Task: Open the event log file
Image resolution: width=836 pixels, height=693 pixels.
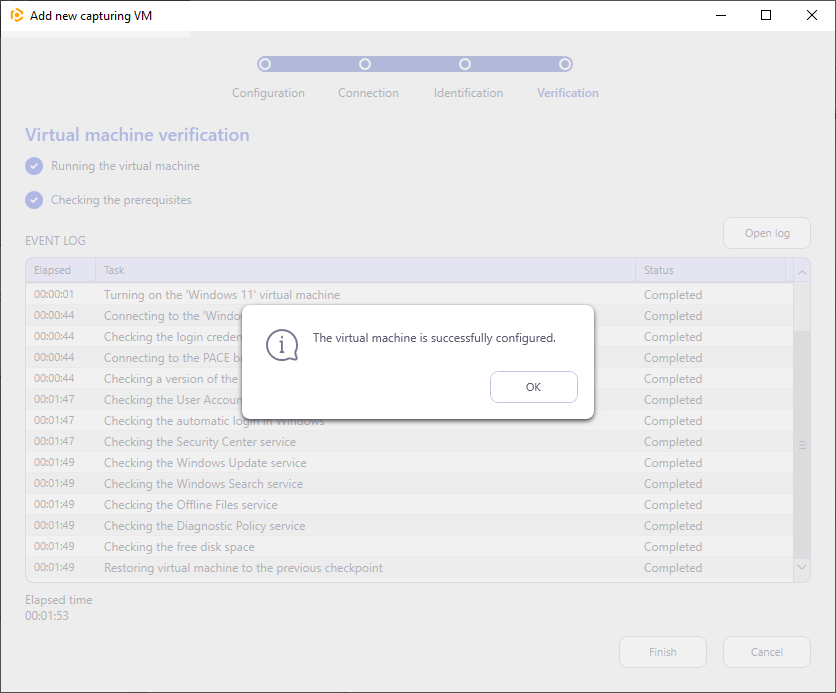Action: [x=767, y=233]
